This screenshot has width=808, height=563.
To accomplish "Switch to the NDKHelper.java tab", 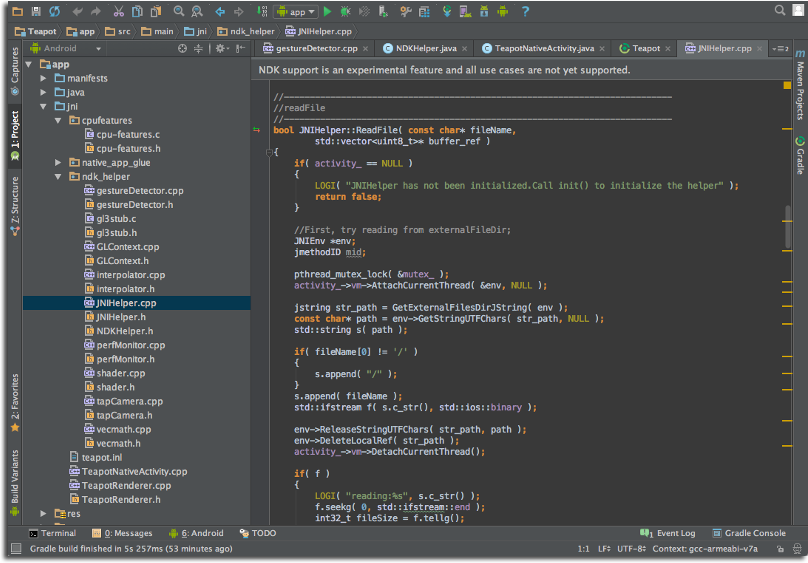I will (x=426, y=48).
